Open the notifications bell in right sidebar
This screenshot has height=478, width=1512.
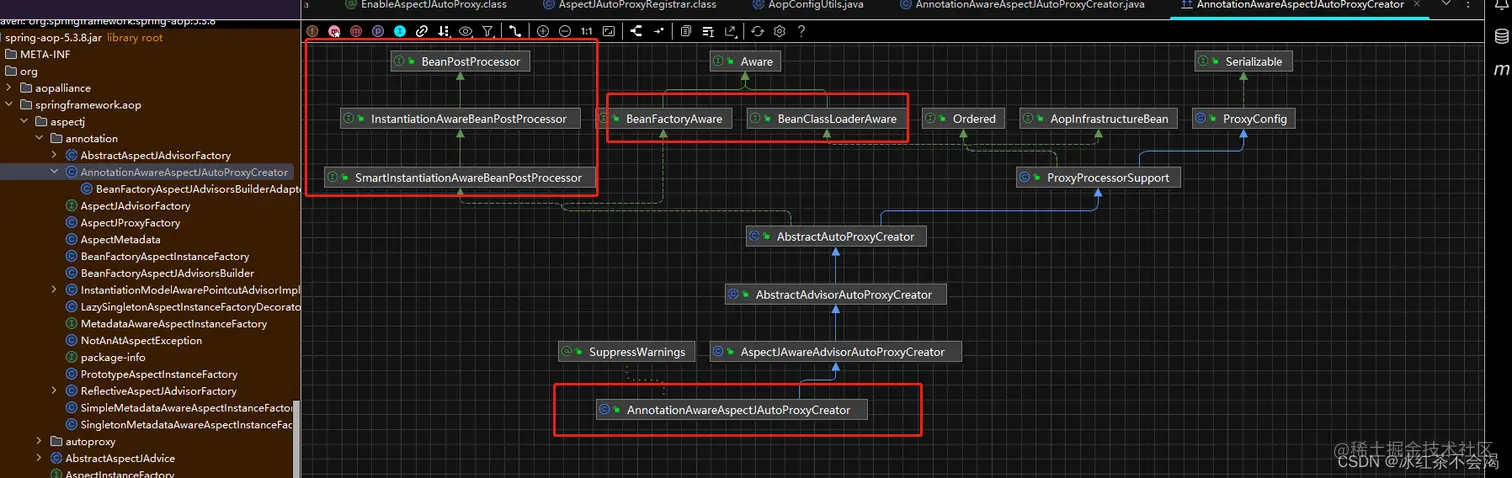click(1501, 5)
